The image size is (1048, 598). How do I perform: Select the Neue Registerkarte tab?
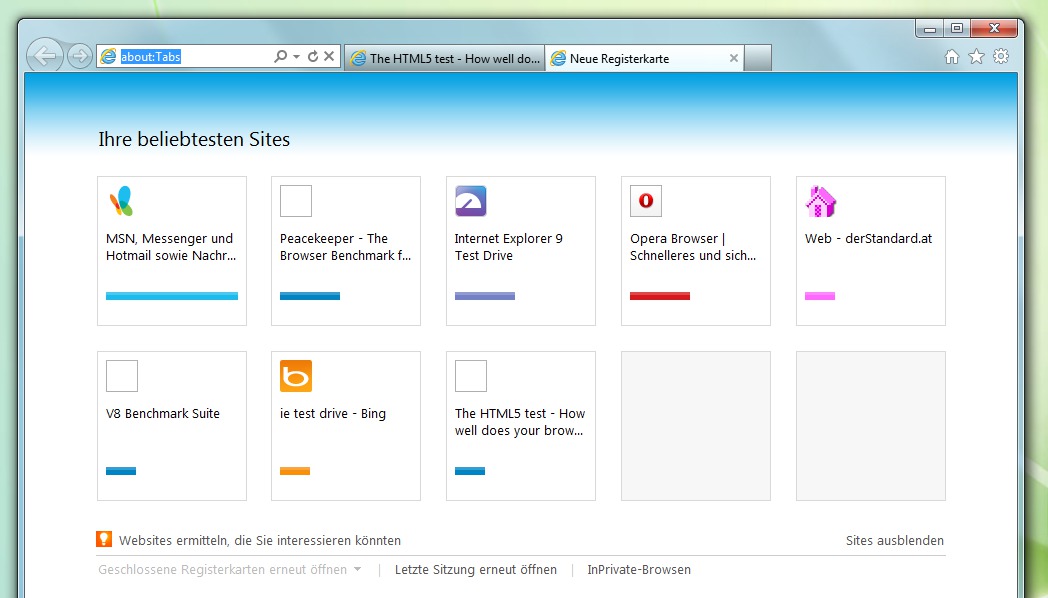[x=644, y=58]
